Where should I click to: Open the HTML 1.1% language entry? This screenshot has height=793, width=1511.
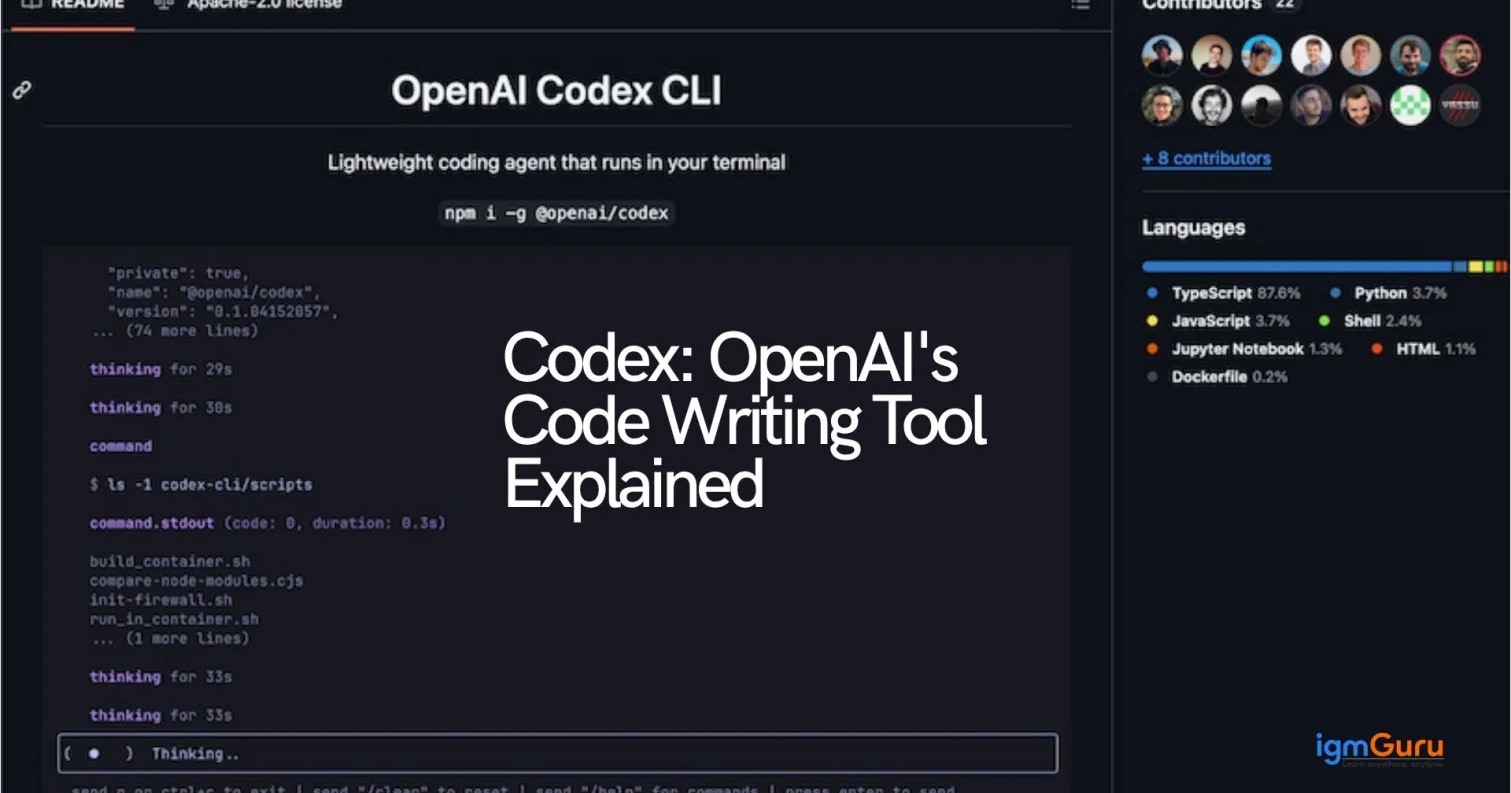[x=1424, y=349]
